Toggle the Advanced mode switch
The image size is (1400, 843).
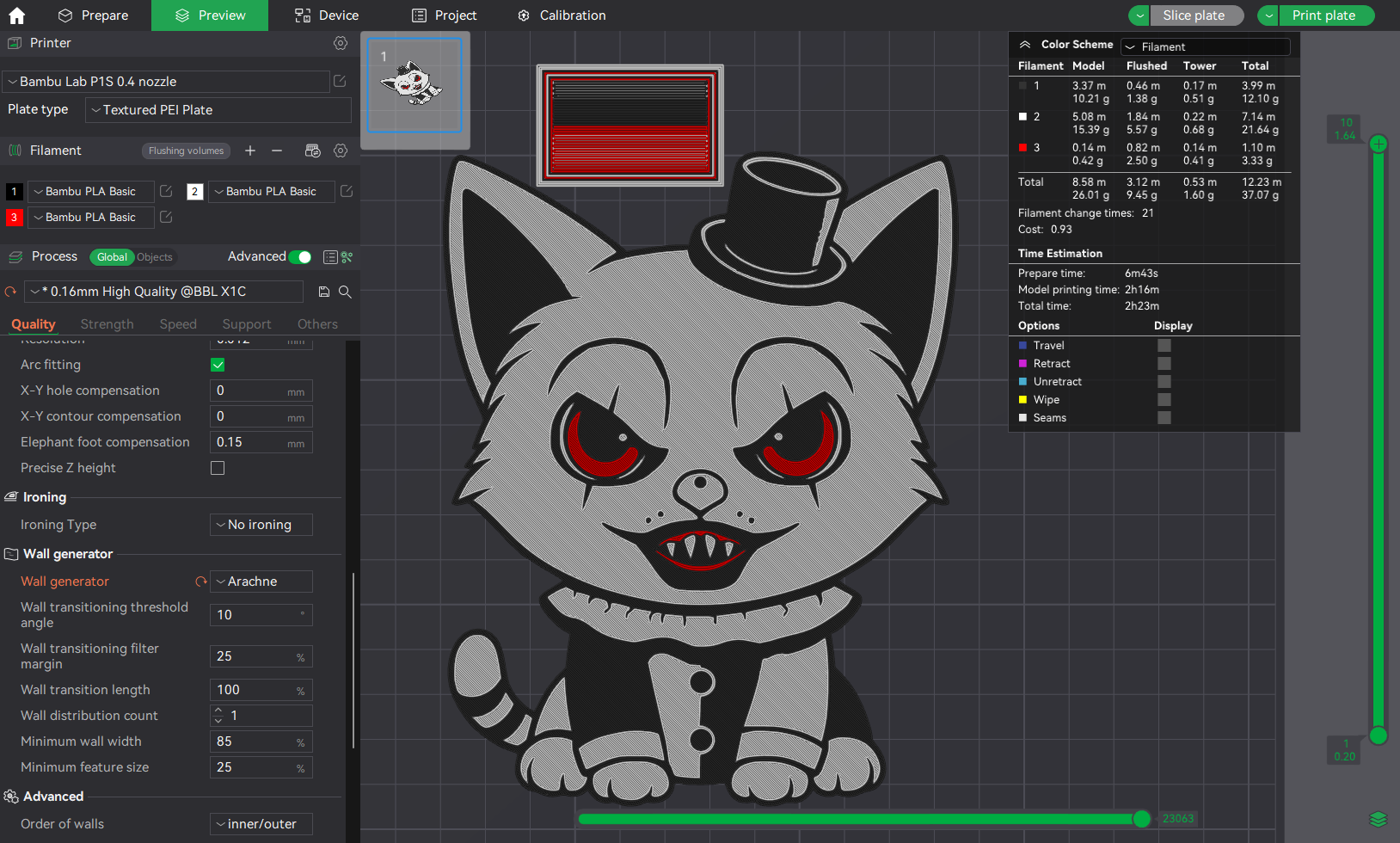(x=300, y=257)
